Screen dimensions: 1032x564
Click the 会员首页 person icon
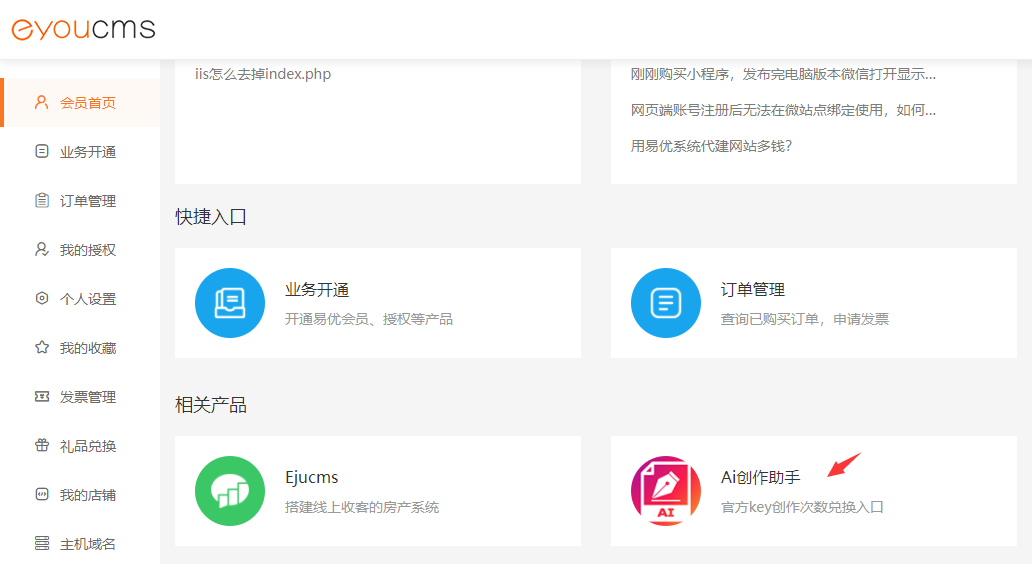[x=41, y=102]
